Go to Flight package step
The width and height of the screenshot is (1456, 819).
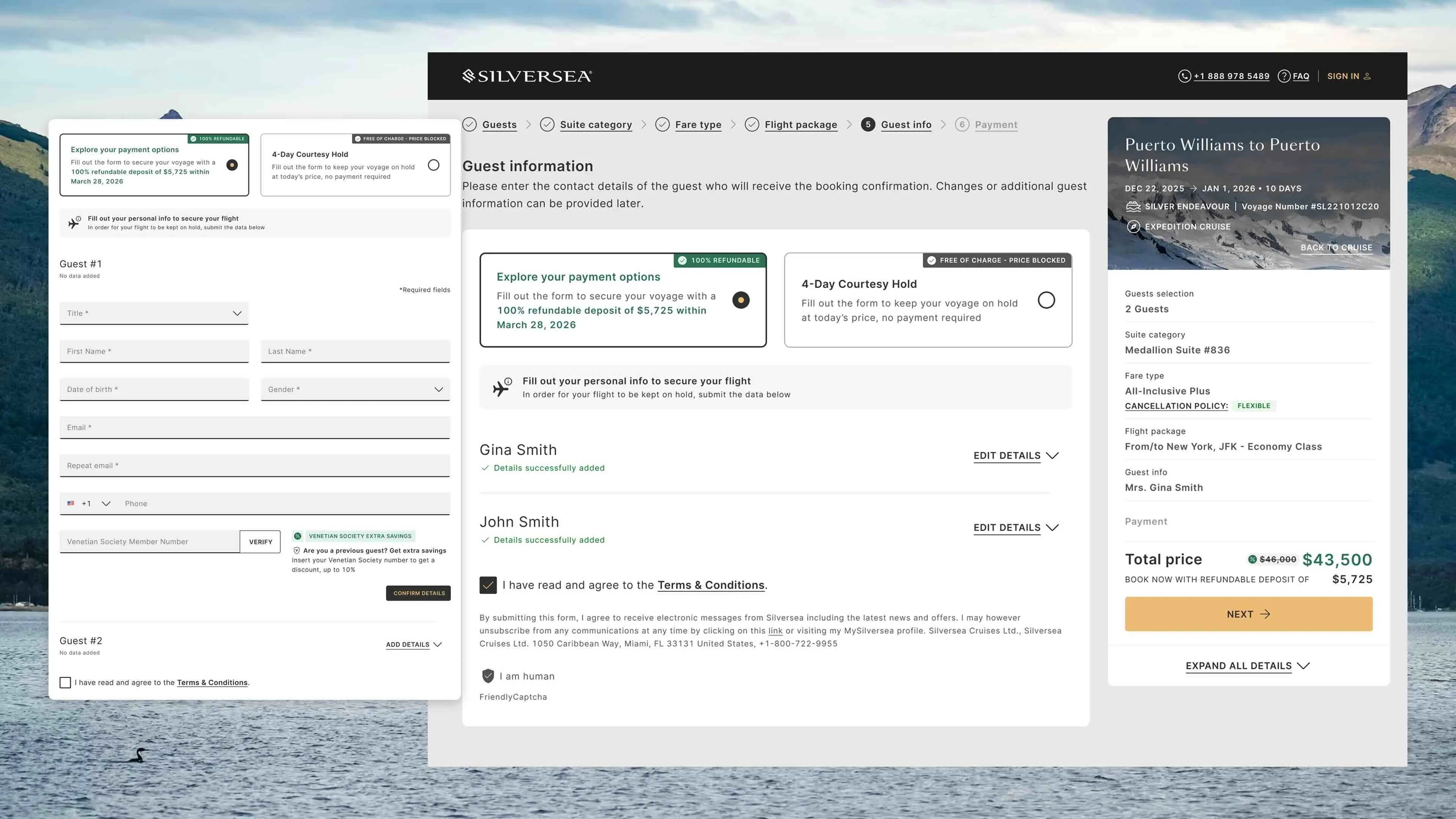[x=800, y=124]
